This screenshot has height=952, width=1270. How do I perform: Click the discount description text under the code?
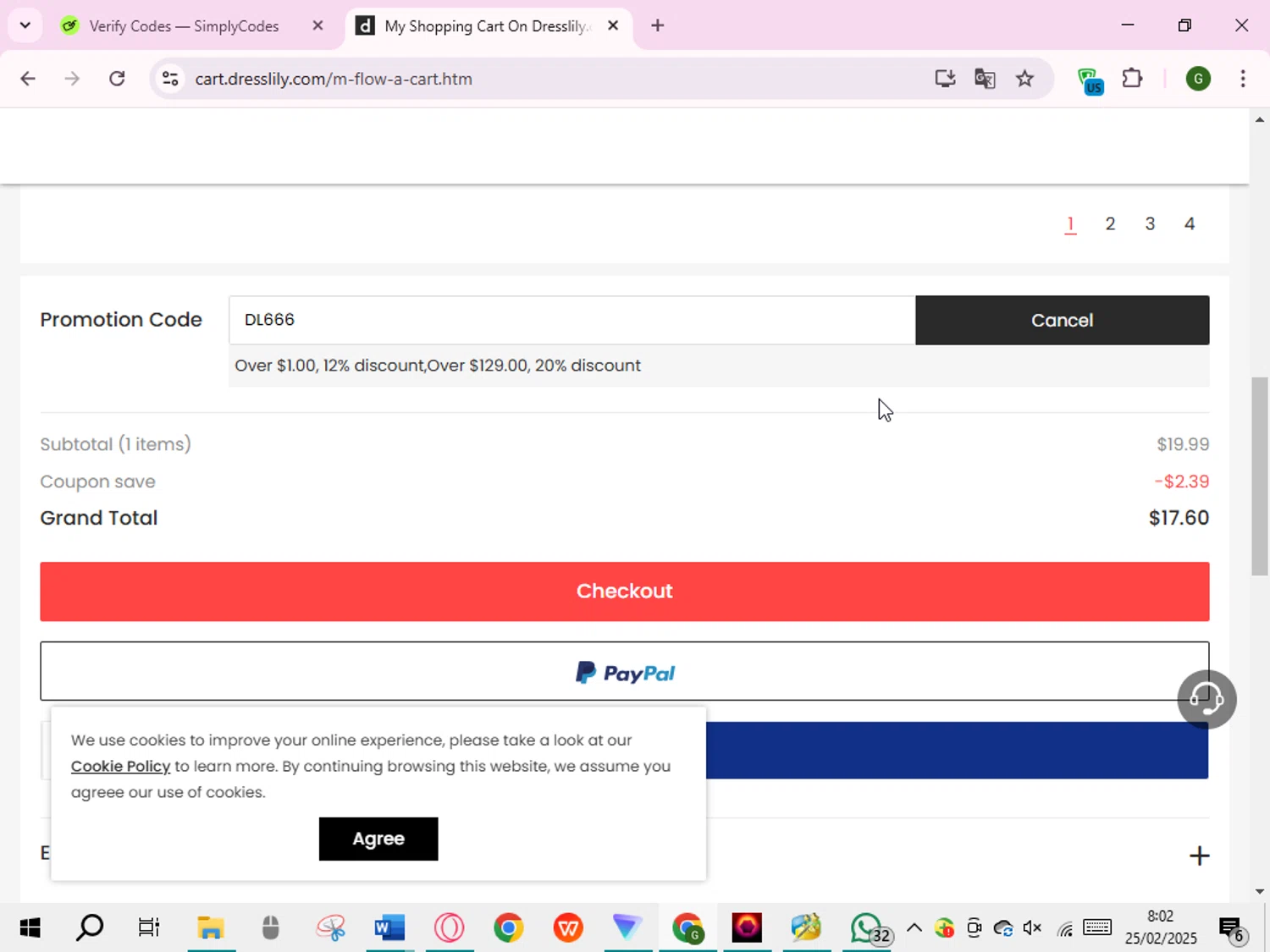438,366
